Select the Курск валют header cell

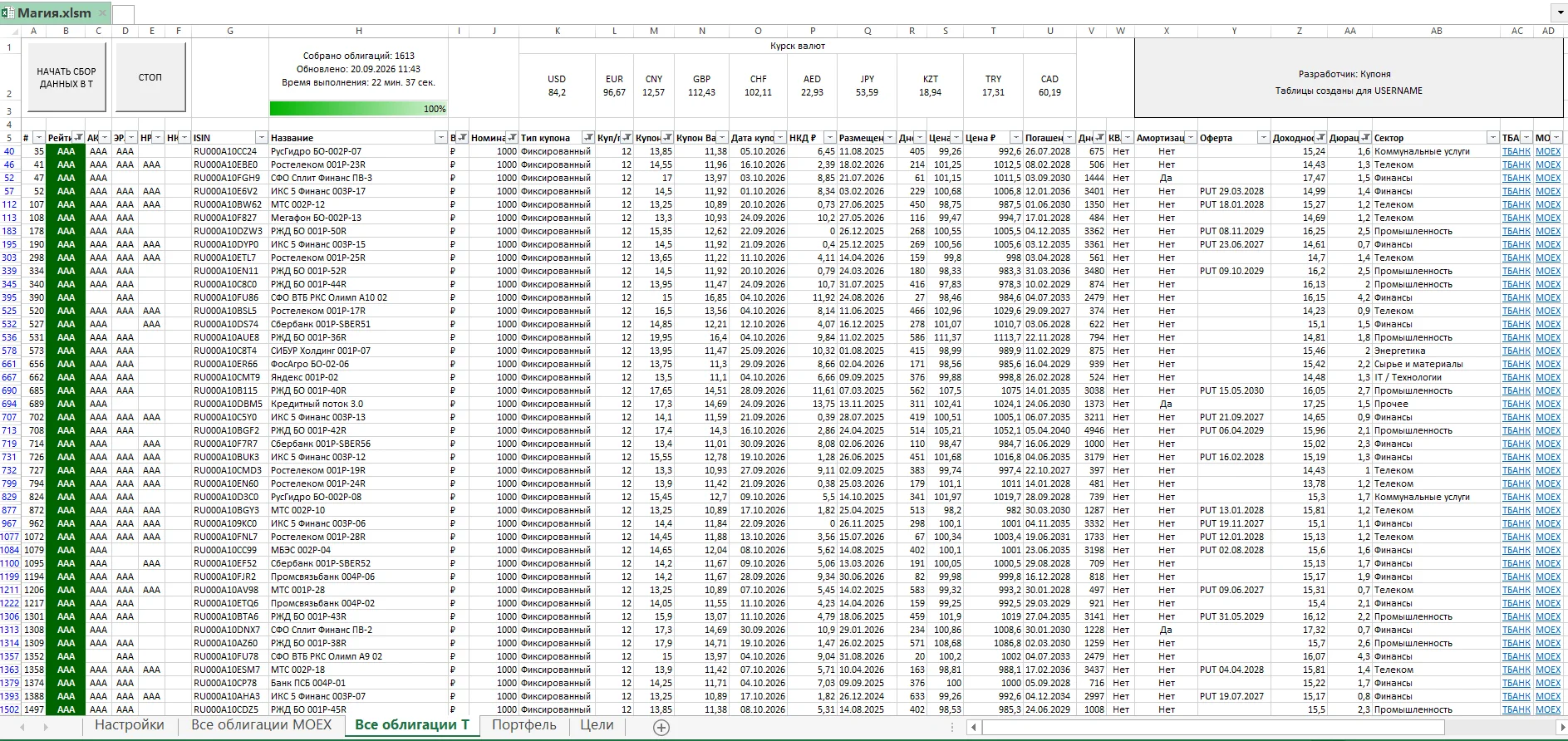(x=798, y=47)
